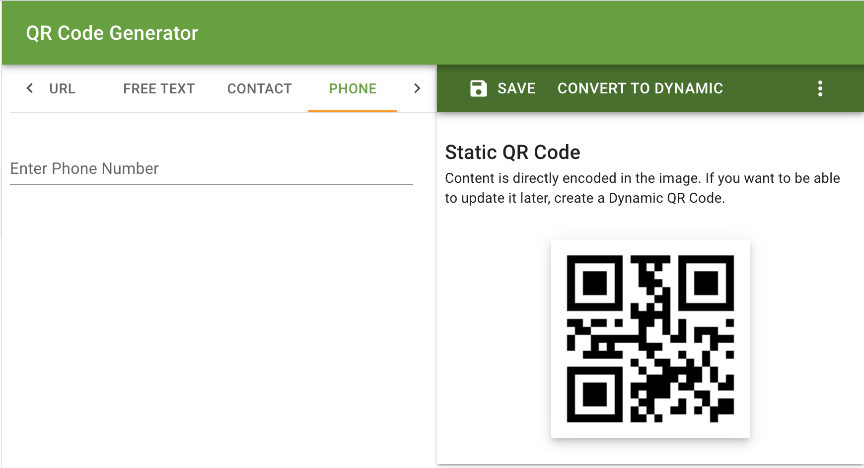Viewport: 864px width, 468px height.
Task: Click the QR code's bottom-left finder square
Action: tap(595, 393)
